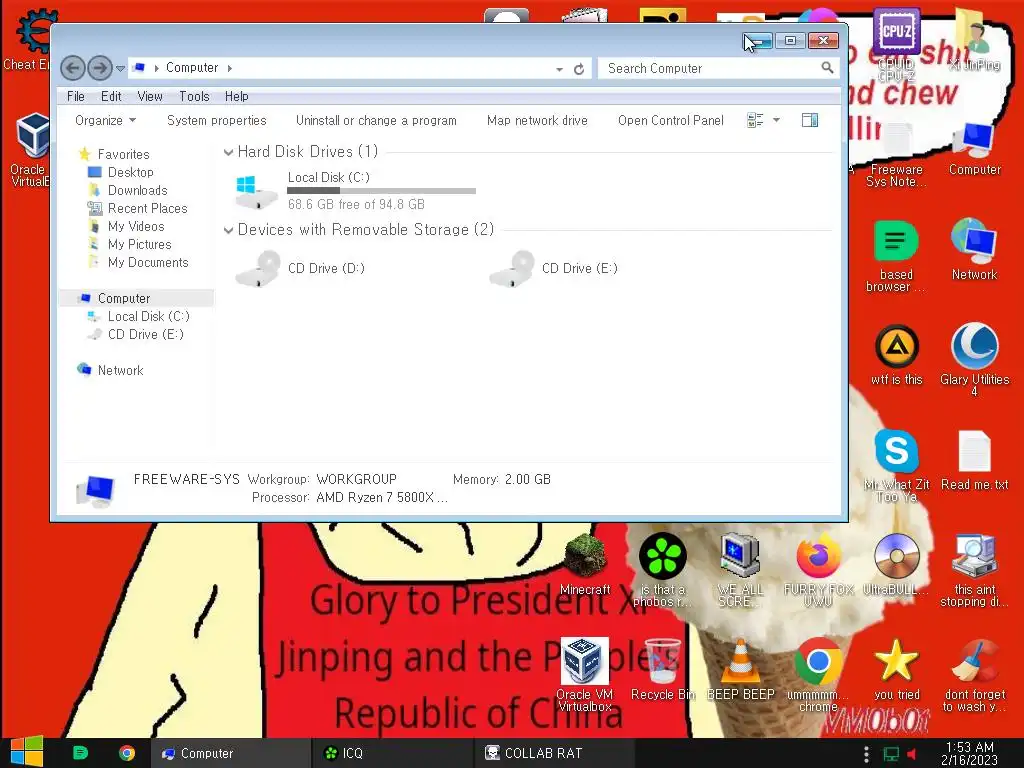1024x768 pixels.
Task: Open My Pictures in Favorites
Action: coord(140,244)
